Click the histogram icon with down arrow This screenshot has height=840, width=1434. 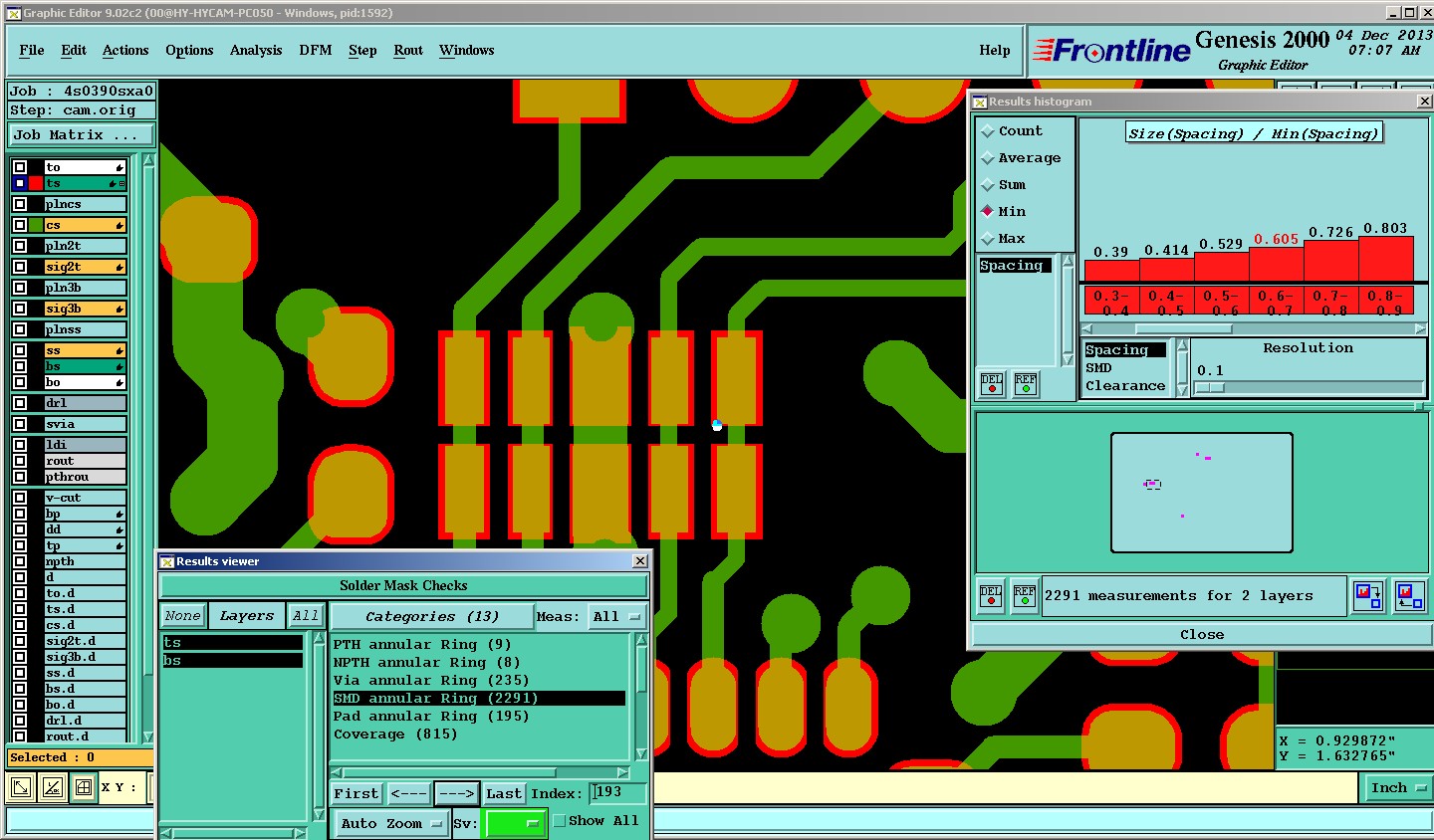[1368, 595]
